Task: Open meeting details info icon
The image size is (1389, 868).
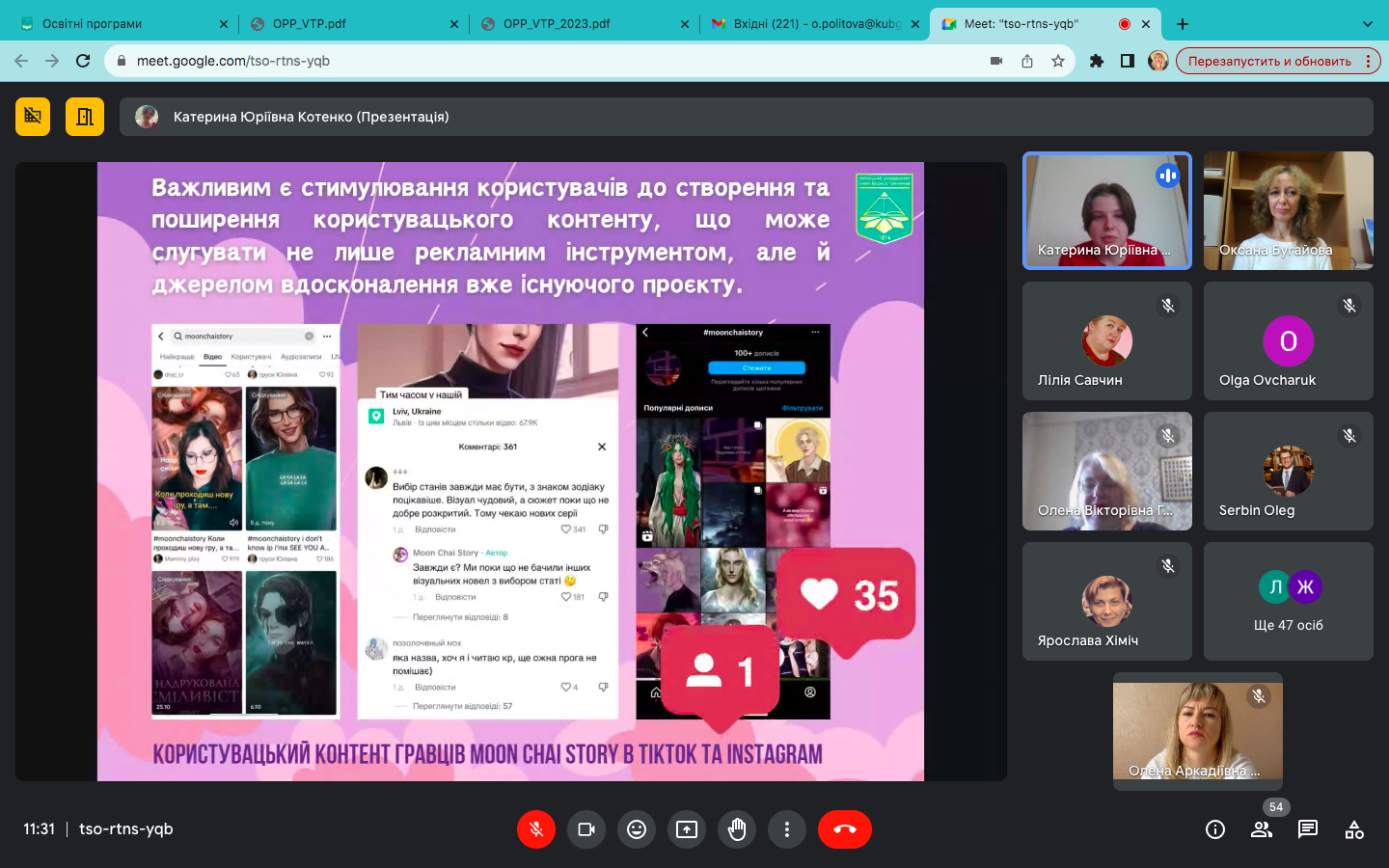Action: 1215,829
